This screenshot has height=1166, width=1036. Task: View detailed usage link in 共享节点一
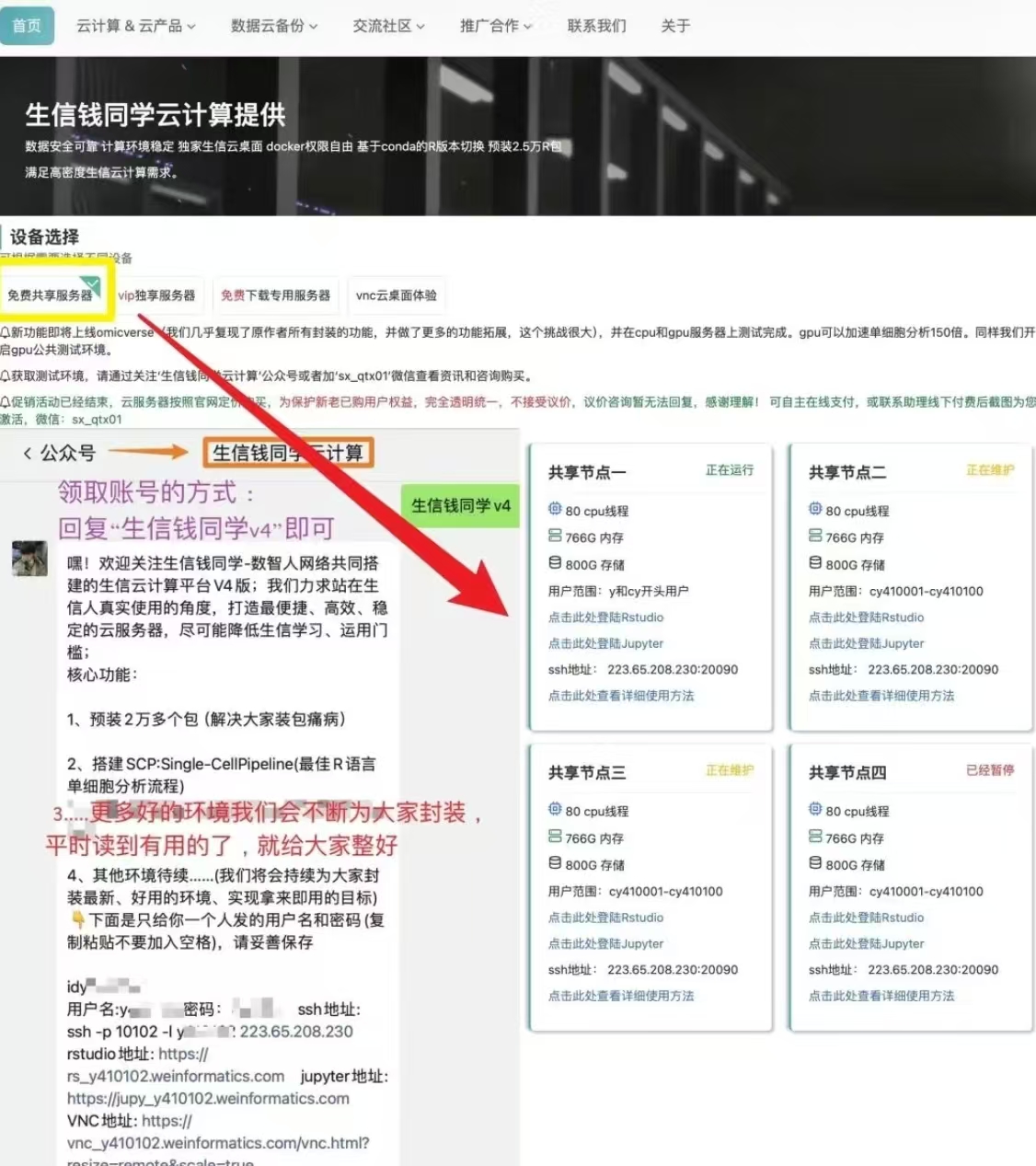621,696
